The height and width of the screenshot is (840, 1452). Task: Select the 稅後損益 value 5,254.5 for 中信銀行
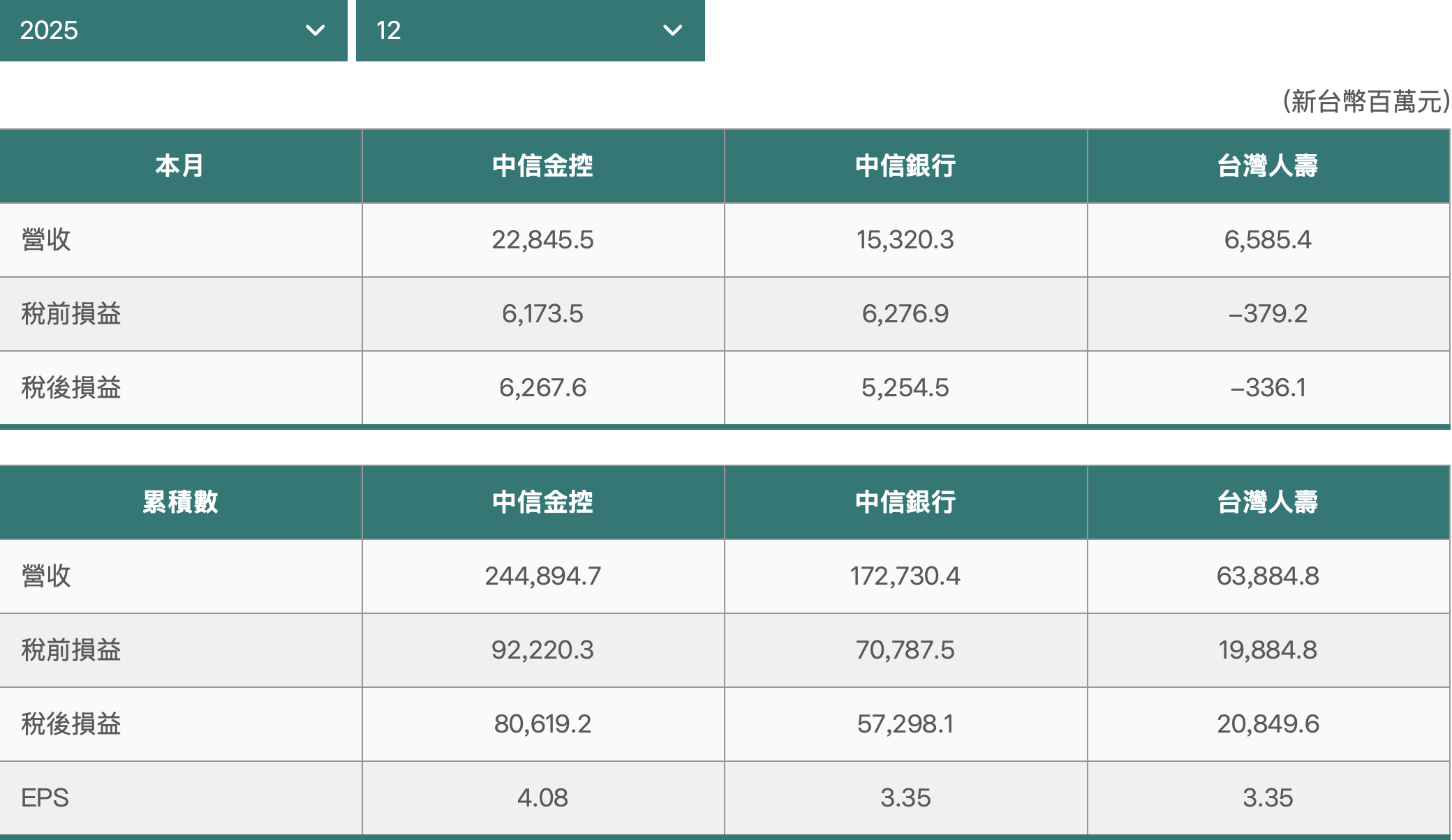[905, 387]
